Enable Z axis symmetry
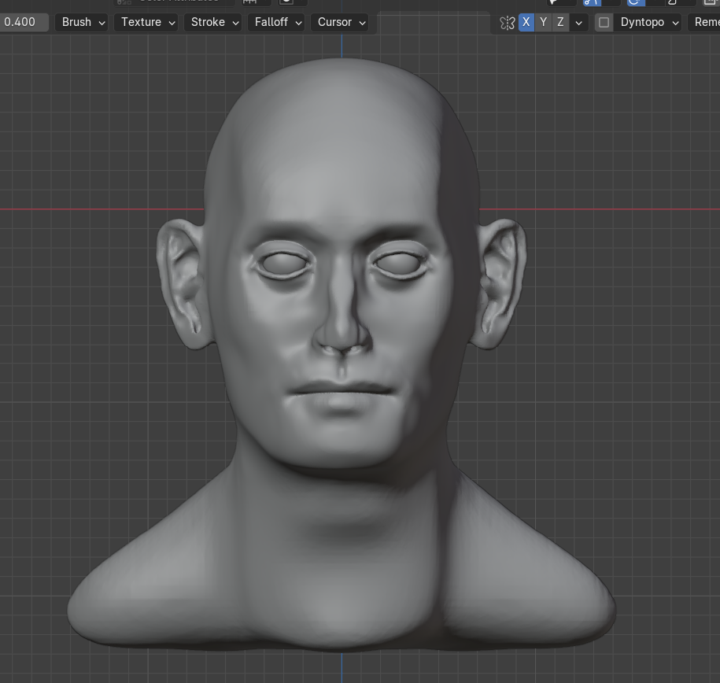Viewport: 720px width, 683px height. (x=560, y=22)
